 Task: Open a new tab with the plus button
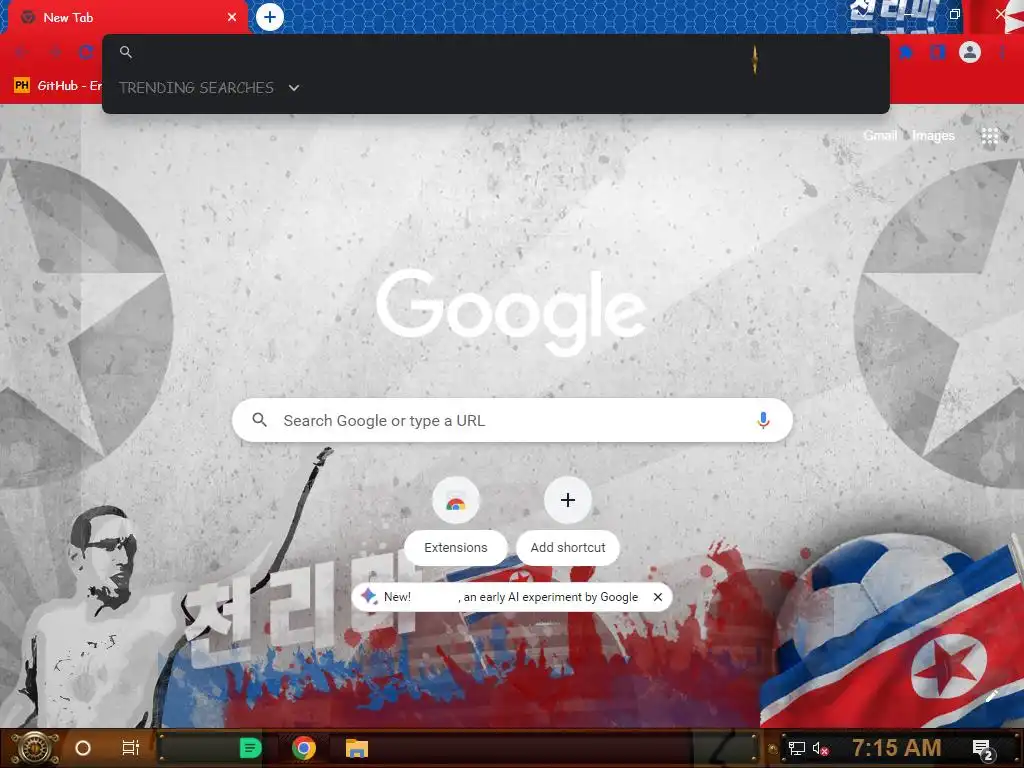[270, 17]
